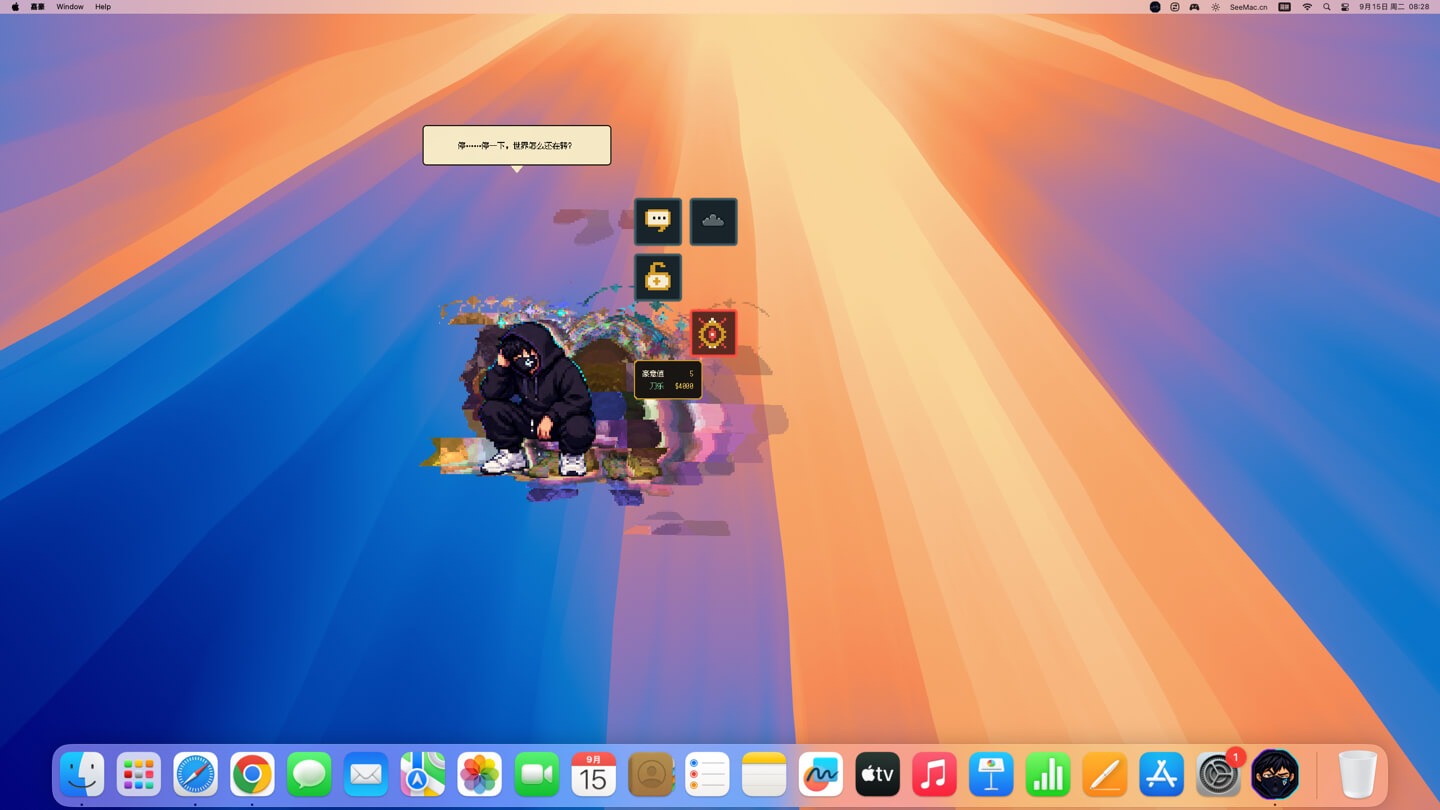This screenshot has height=810, width=1440.
Task: Open the Apple menu
Action: click(x=15, y=7)
